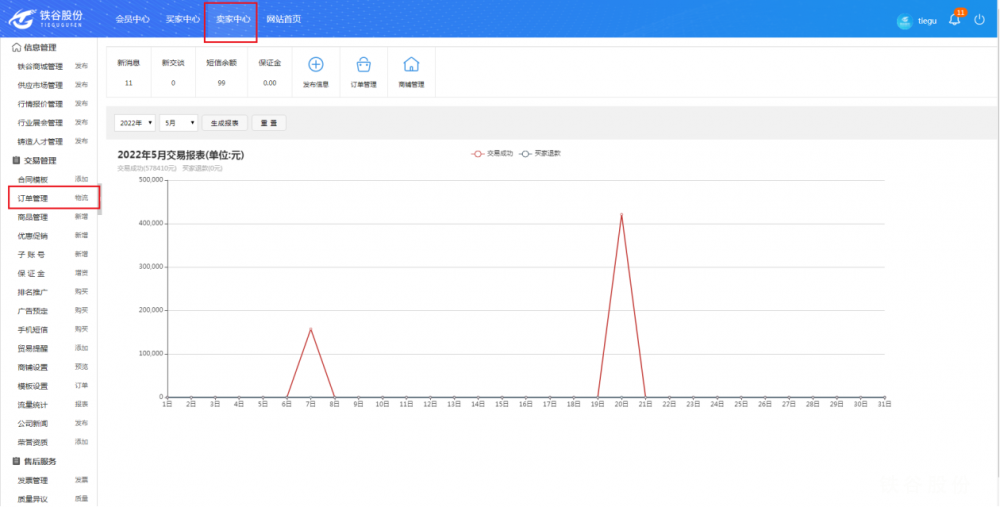Switch to 买家中心 tab
Image resolution: width=1000 pixels, height=507 pixels.
pos(182,19)
